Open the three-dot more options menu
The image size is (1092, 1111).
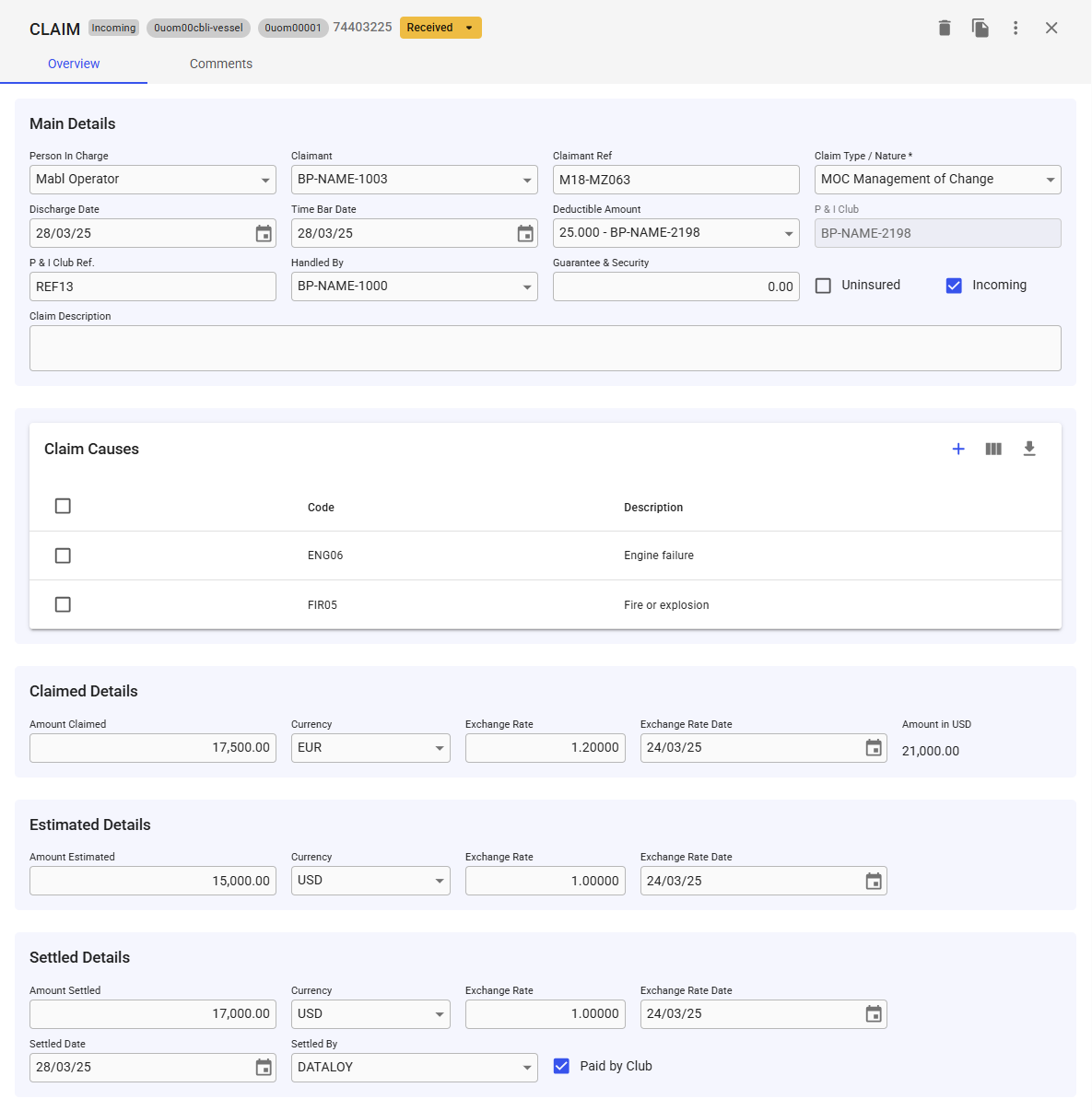click(x=1016, y=28)
